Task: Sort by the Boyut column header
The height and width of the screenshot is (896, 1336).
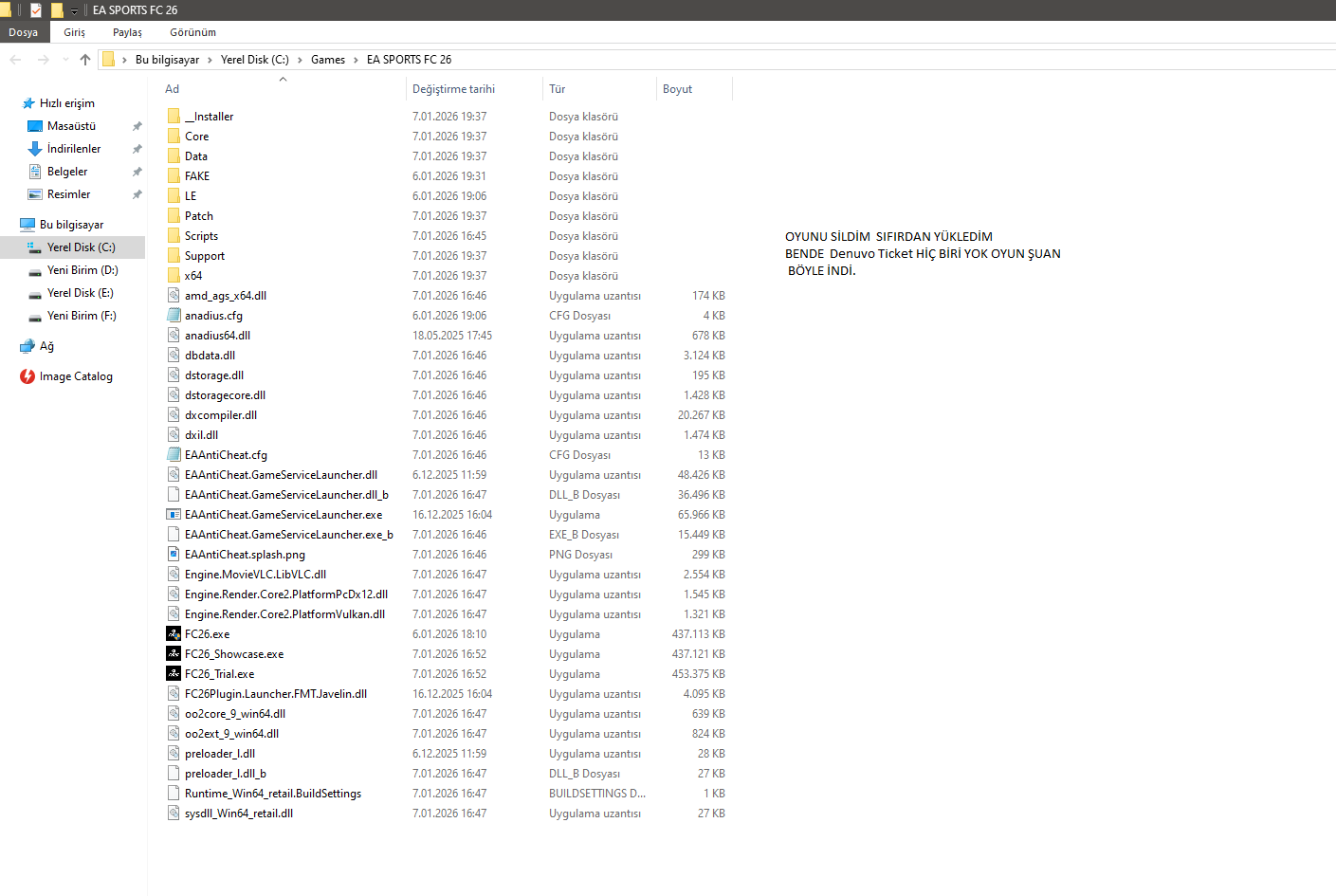Action: click(x=677, y=89)
